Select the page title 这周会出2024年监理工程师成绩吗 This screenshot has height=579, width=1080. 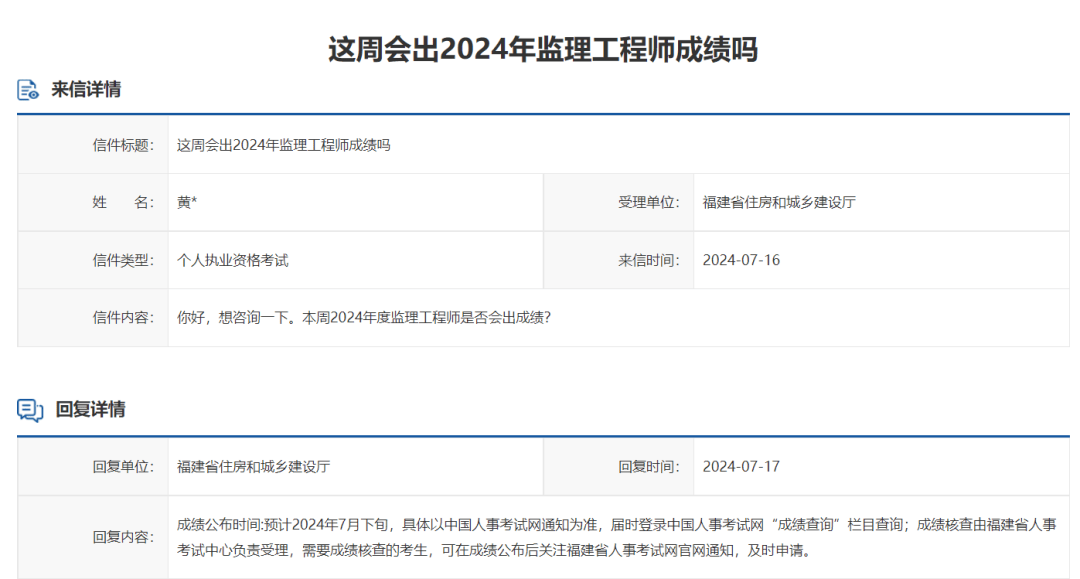tap(540, 45)
